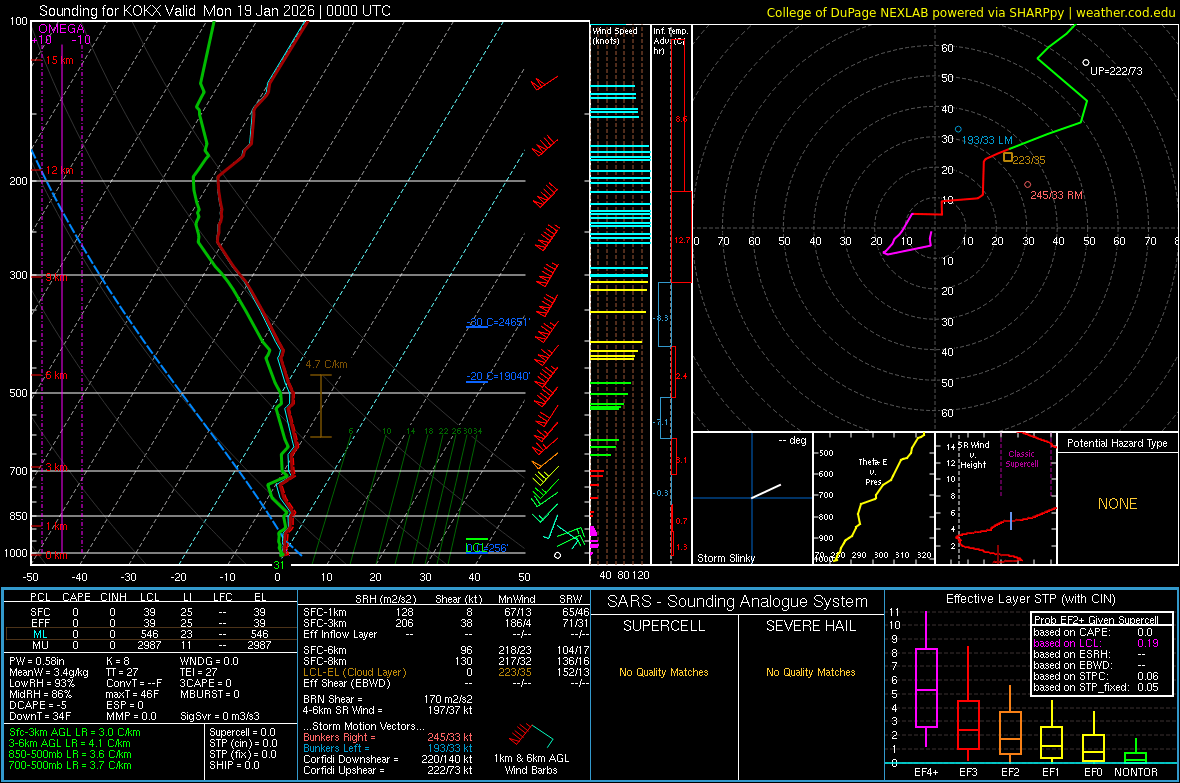Click the 223/35 mean wind label
Viewport: 1180px width, 783px height.
pyautogui.click(x=1029, y=160)
